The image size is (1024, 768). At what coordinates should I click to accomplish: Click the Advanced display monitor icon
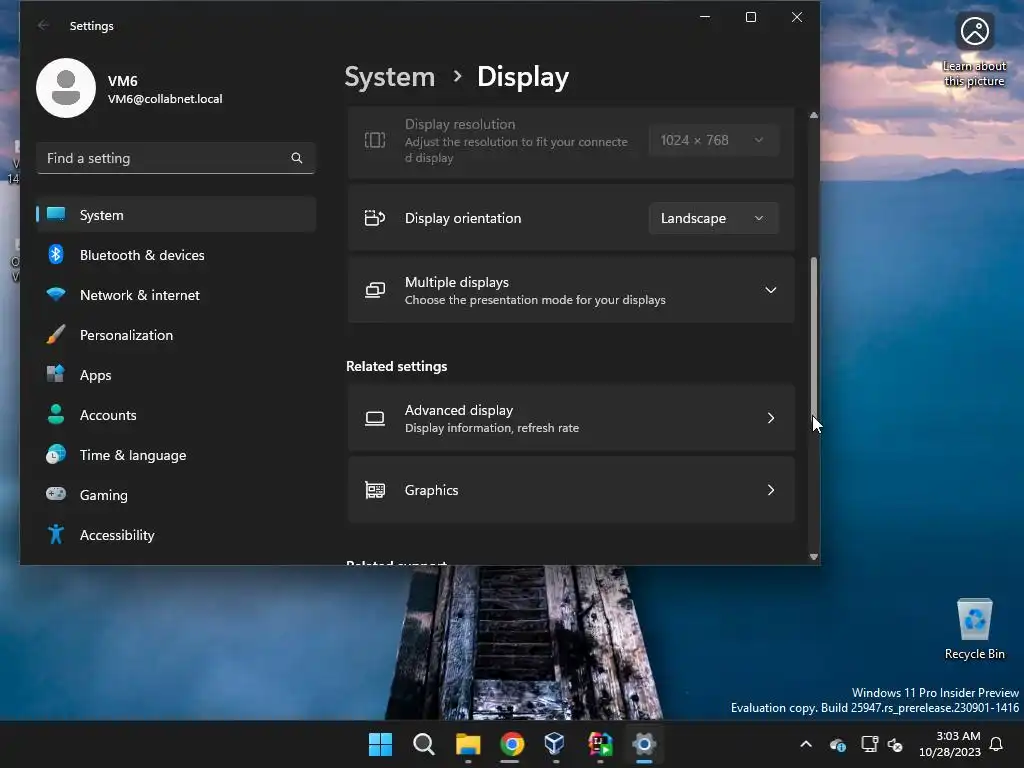[x=375, y=418]
